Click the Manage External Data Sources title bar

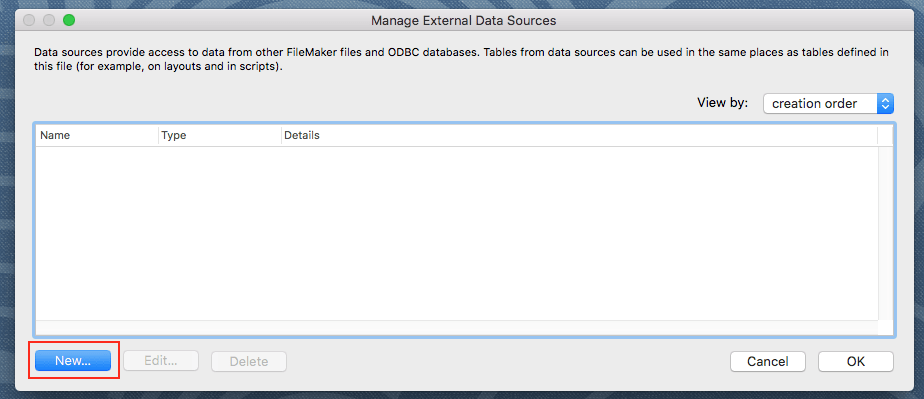(x=463, y=21)
